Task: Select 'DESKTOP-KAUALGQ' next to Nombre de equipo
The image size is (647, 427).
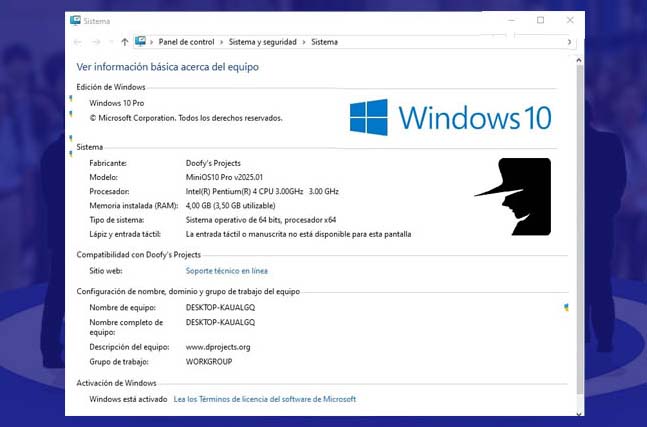Action: [x=220, y=307]
